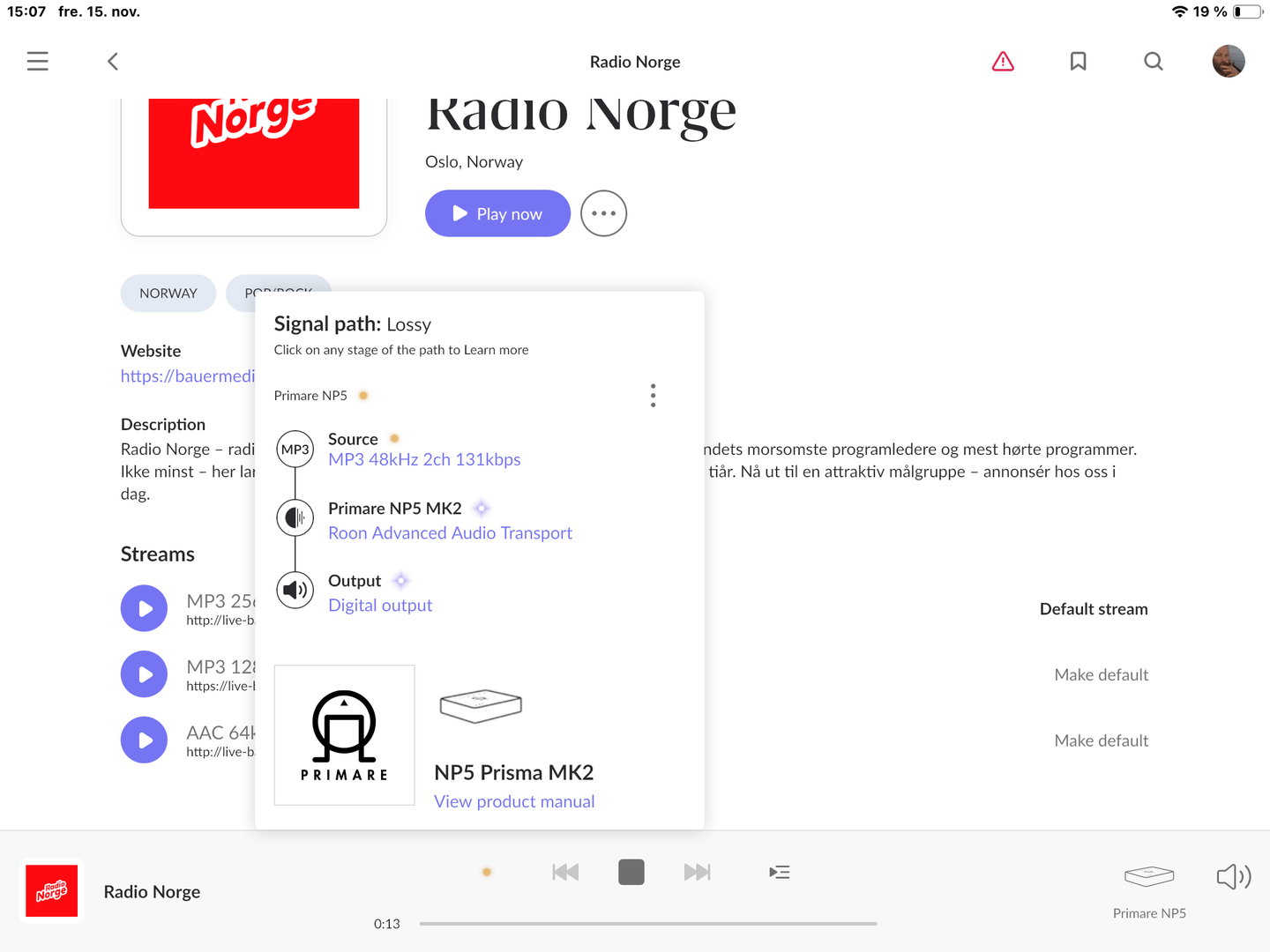Click the MP3 48kHz 2ch 131kbps source link
The height and width of the screenshot is (952, 1270).
[424, 459]
